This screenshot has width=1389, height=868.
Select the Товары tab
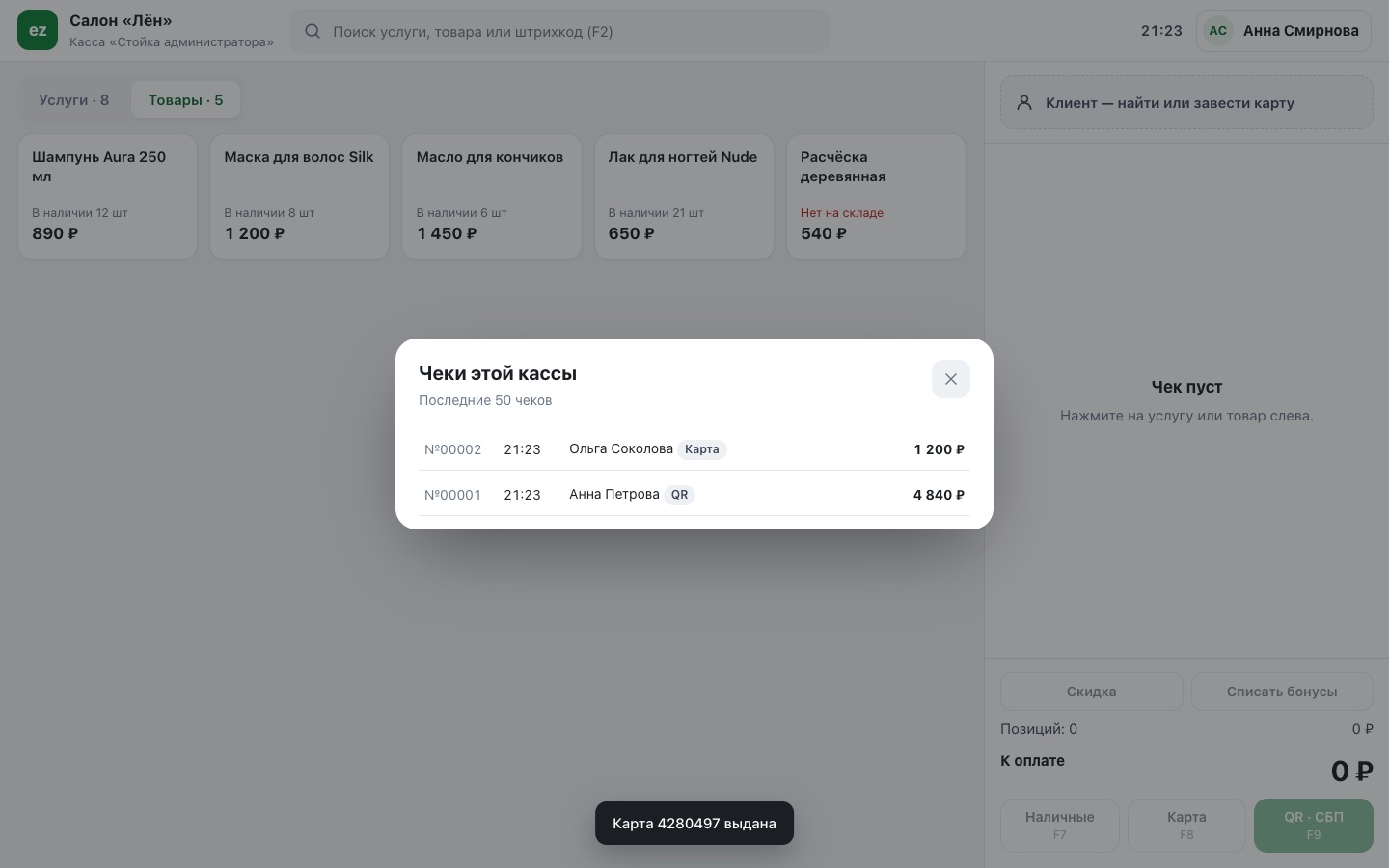(x=185, y=100)
